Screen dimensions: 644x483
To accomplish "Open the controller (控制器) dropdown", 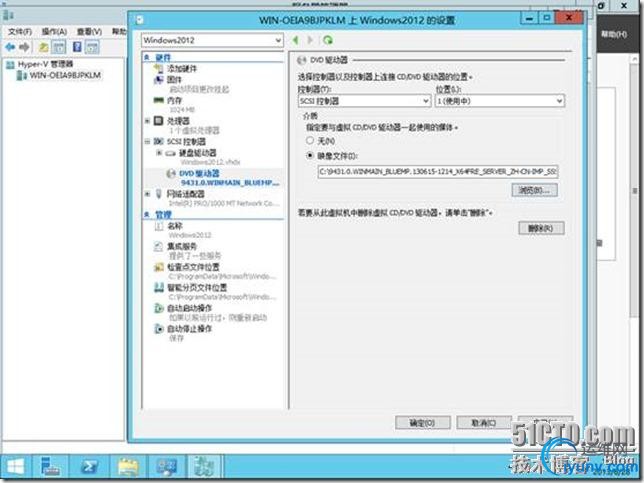I will [364, 101].
